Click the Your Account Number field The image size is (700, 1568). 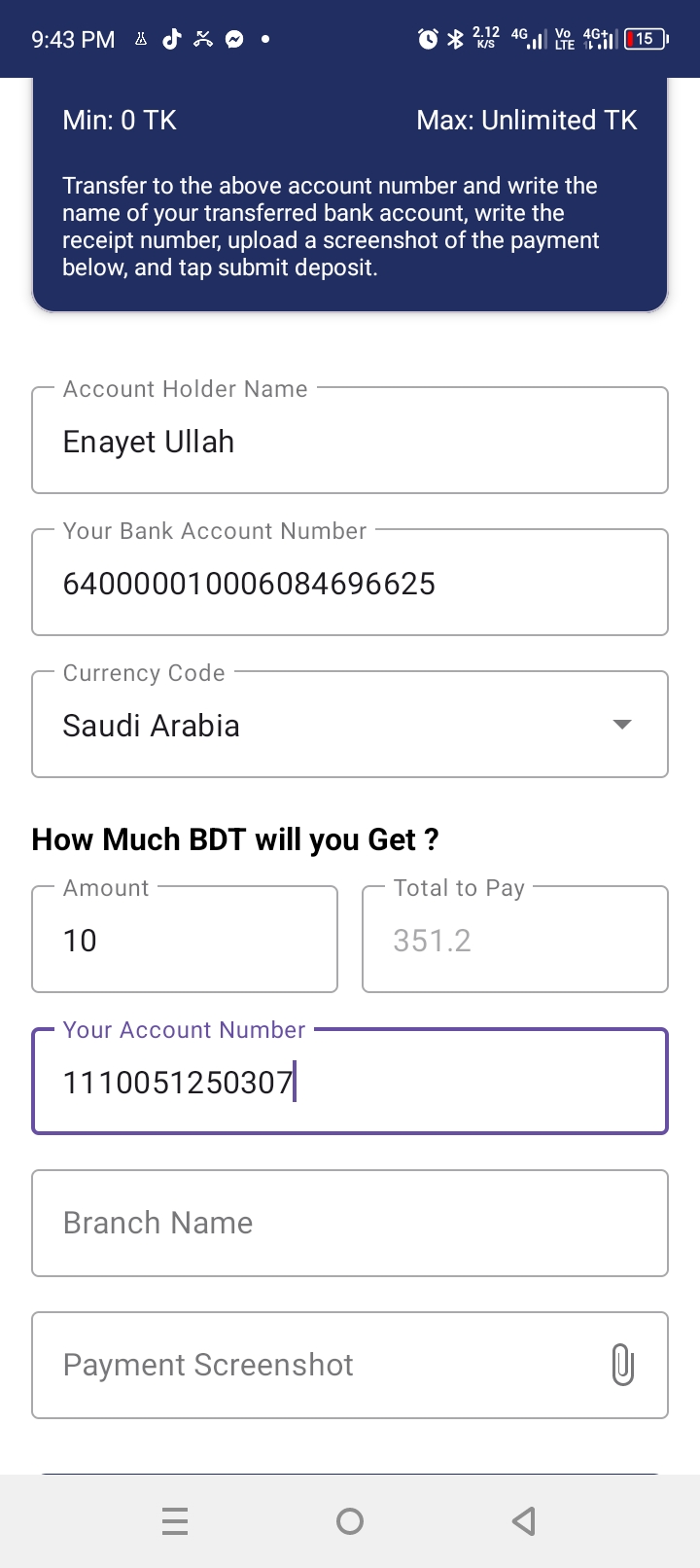(x=350, y=1082)
